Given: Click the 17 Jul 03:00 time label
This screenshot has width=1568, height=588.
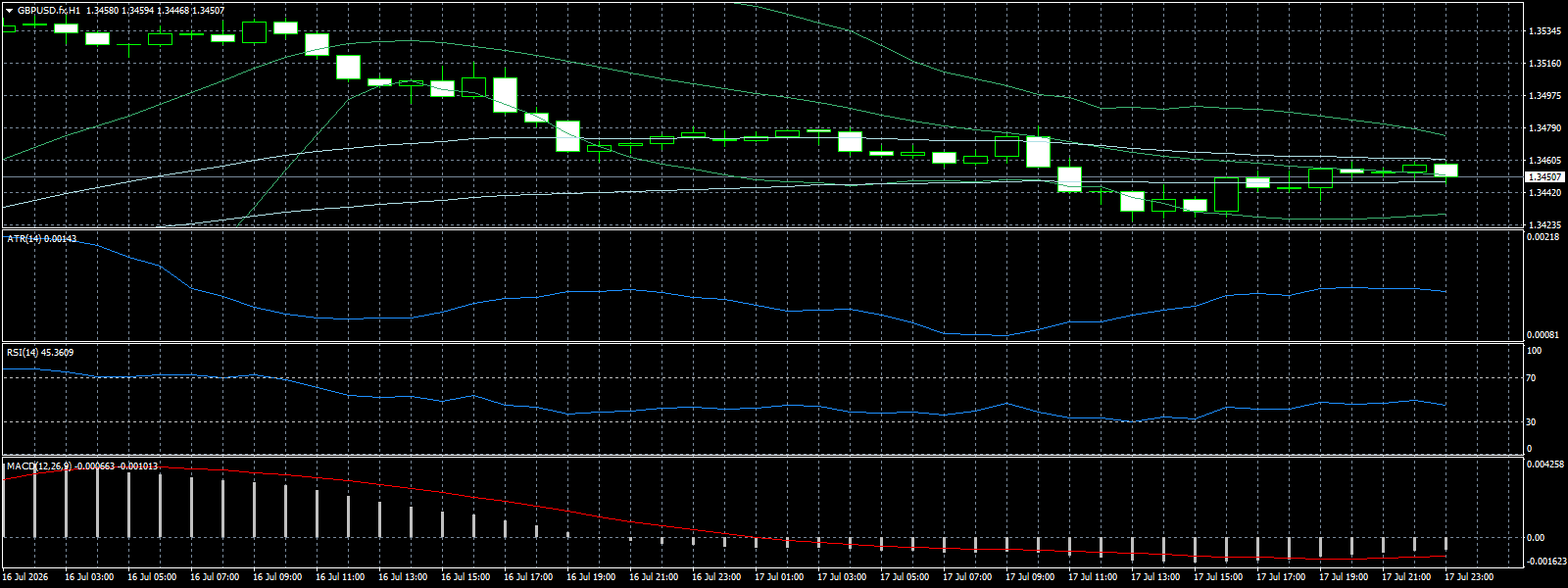Looking at the screenshot, I should pyautogui.click(x=842, y=577).
